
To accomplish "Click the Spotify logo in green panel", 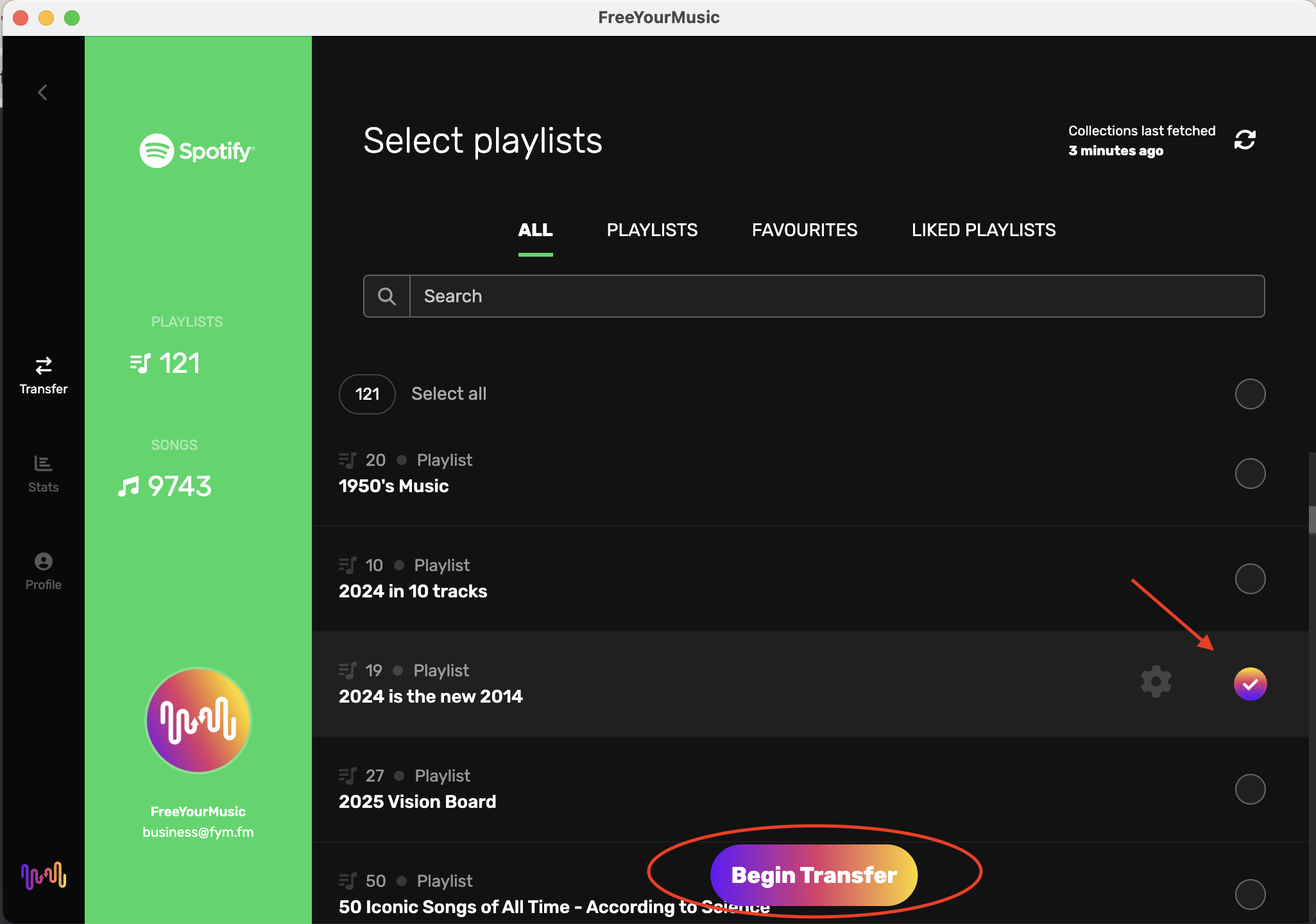I will coord(198,151).
